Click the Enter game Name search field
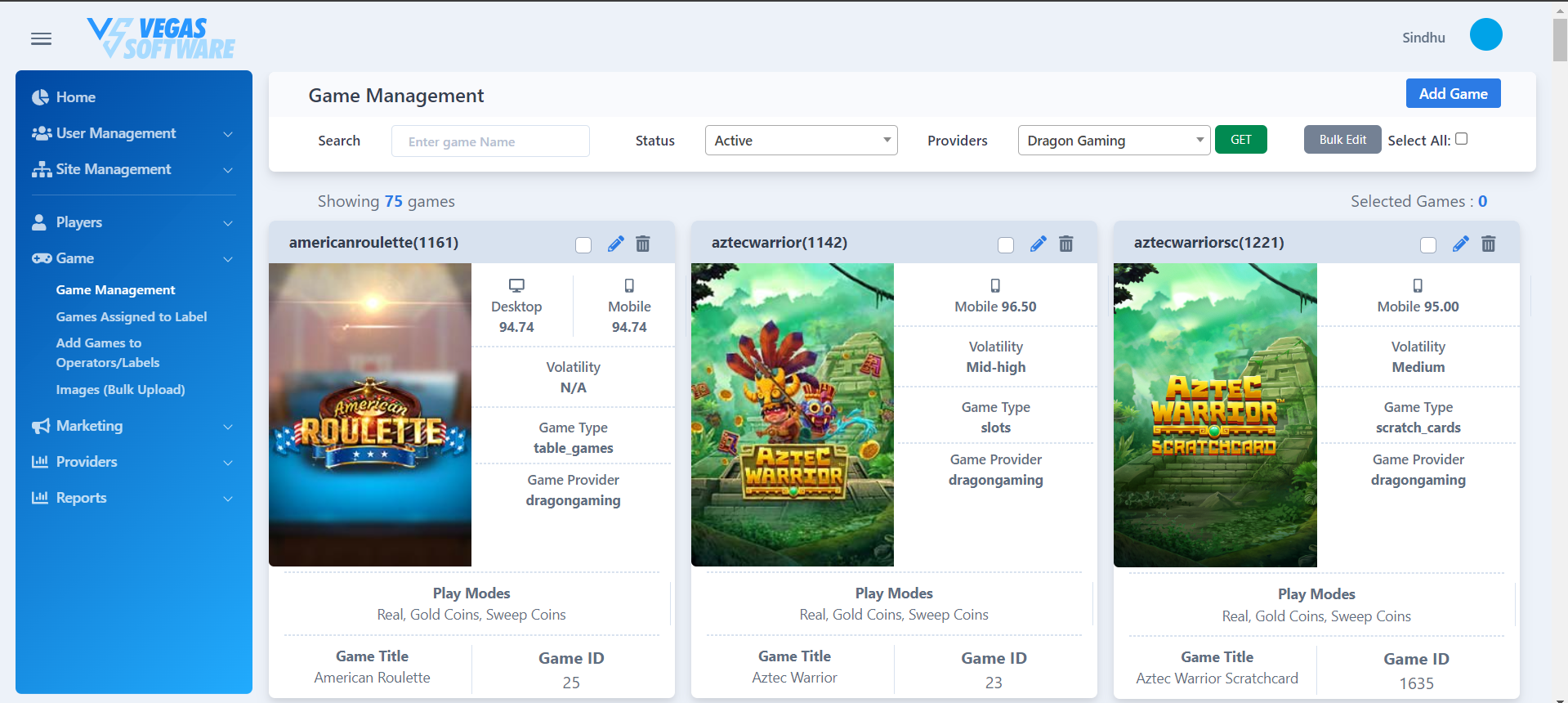This screenshot has height=703, width=1568. pyautogui.click(x=490, y=141)
